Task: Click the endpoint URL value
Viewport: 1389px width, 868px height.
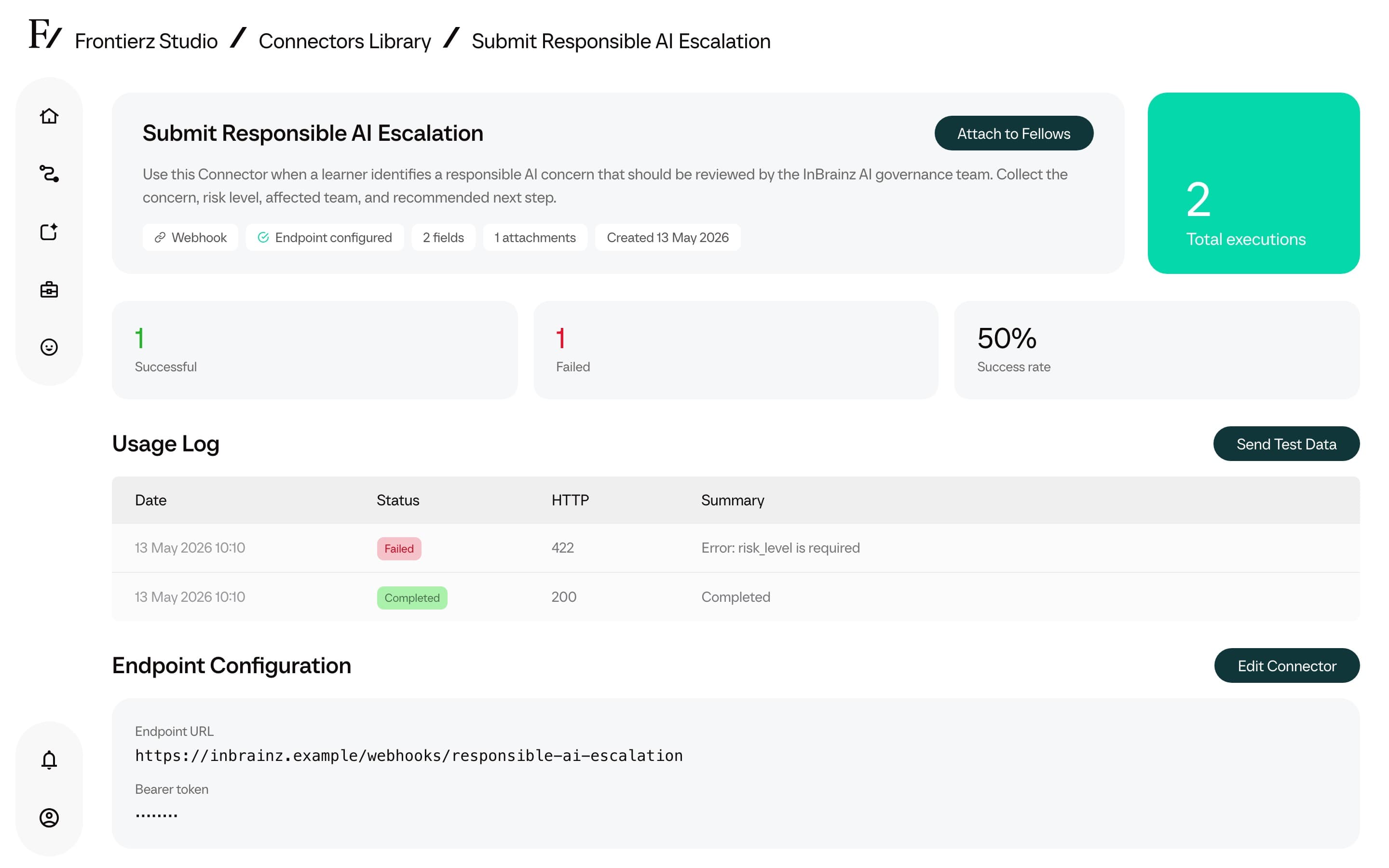Action: pos(409,756)
